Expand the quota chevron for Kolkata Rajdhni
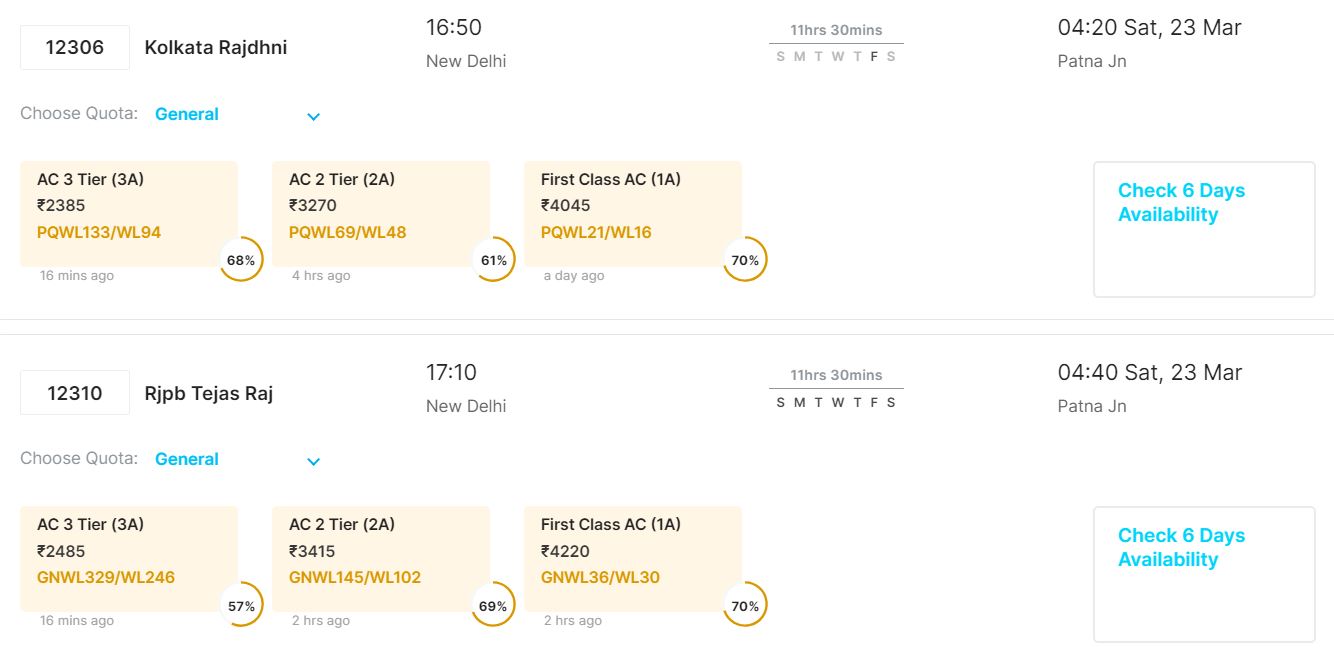 313,116
